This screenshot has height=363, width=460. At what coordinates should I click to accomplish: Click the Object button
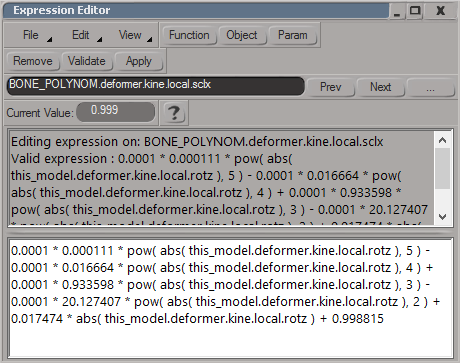(x=242, y=35)
